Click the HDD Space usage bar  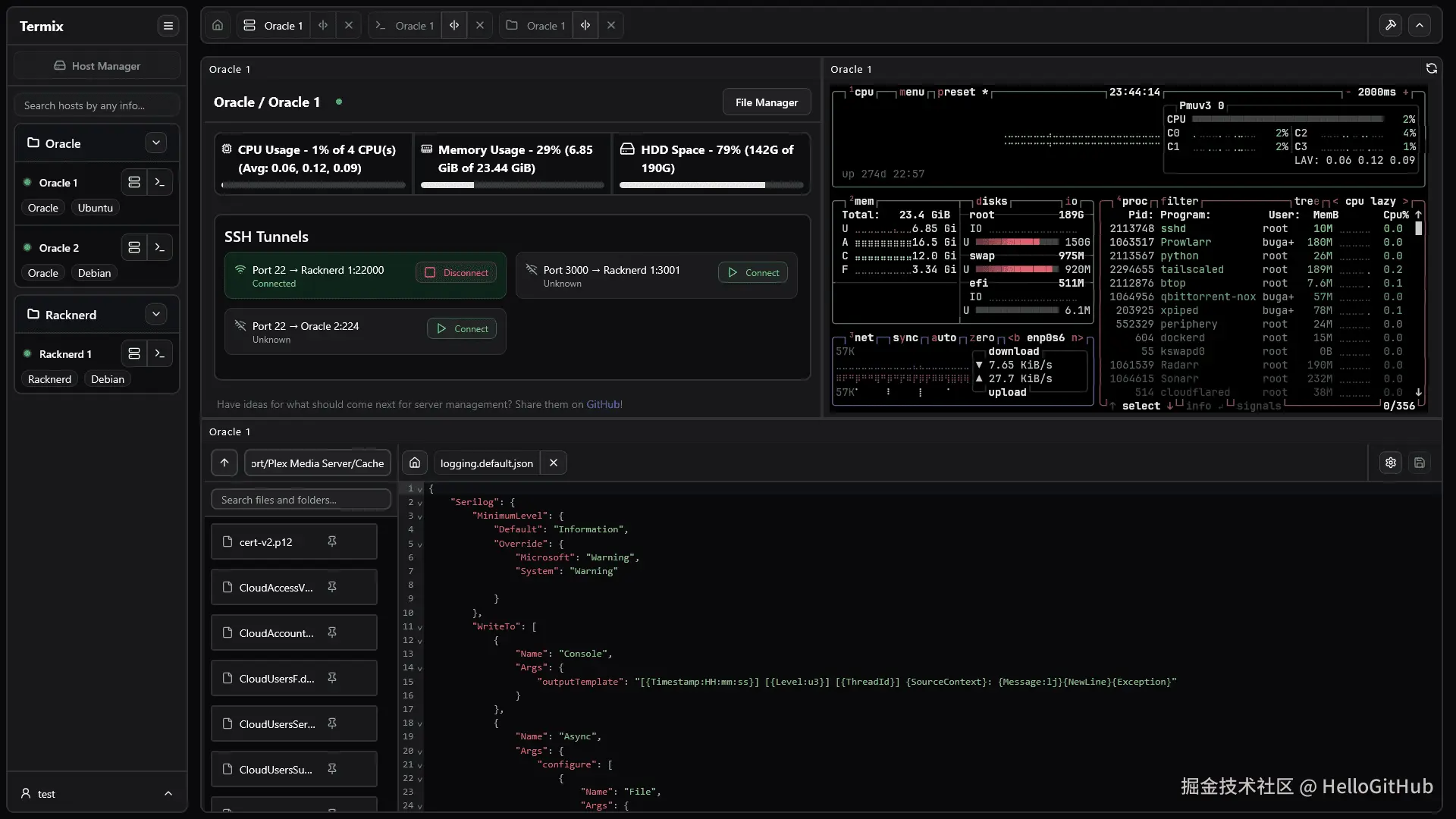point(711,184)
